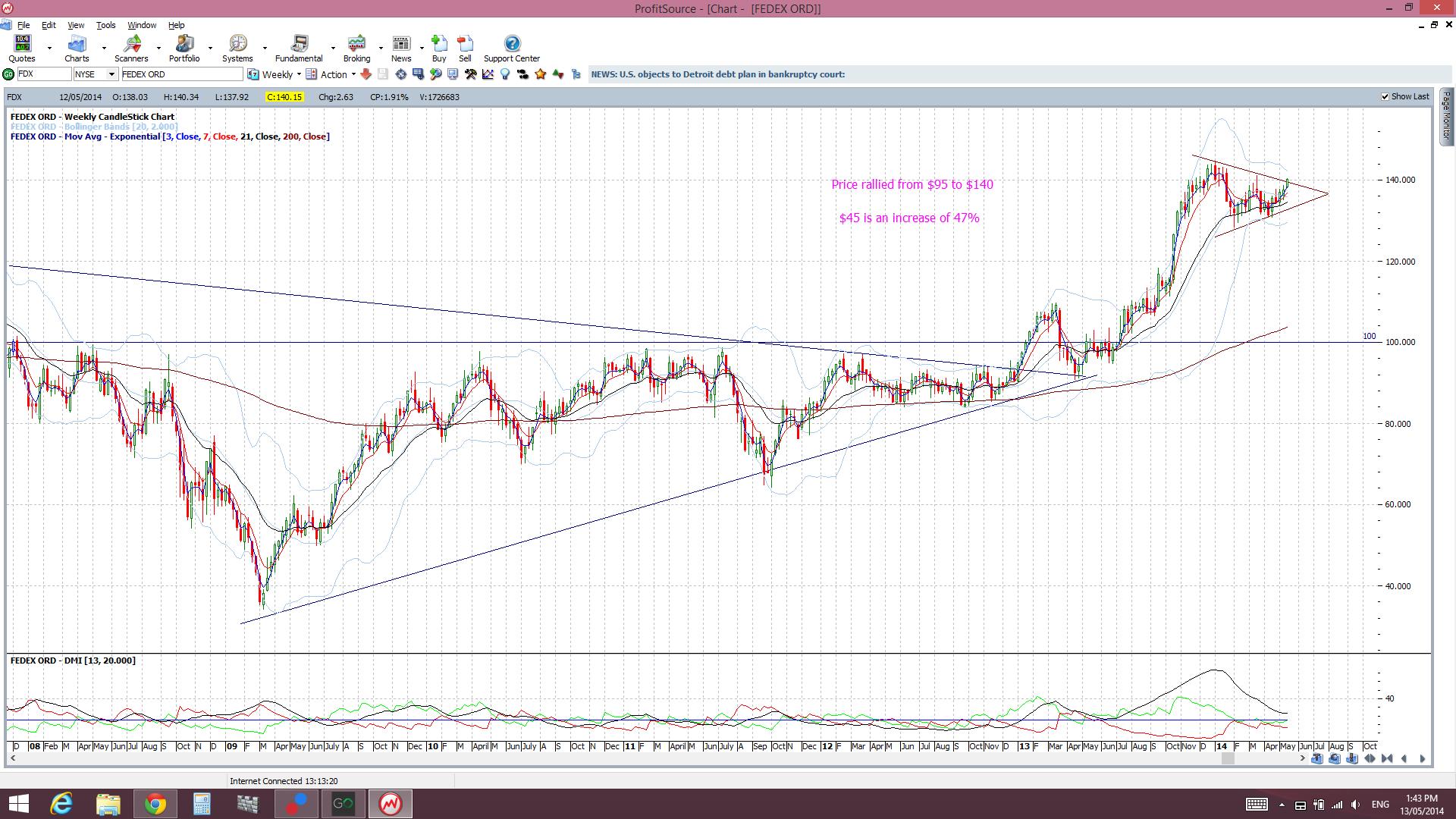Viewport: 1456px width, 819px height.
Task: Expand the Portfolio dropdown arrow
Action: [210, 48]
